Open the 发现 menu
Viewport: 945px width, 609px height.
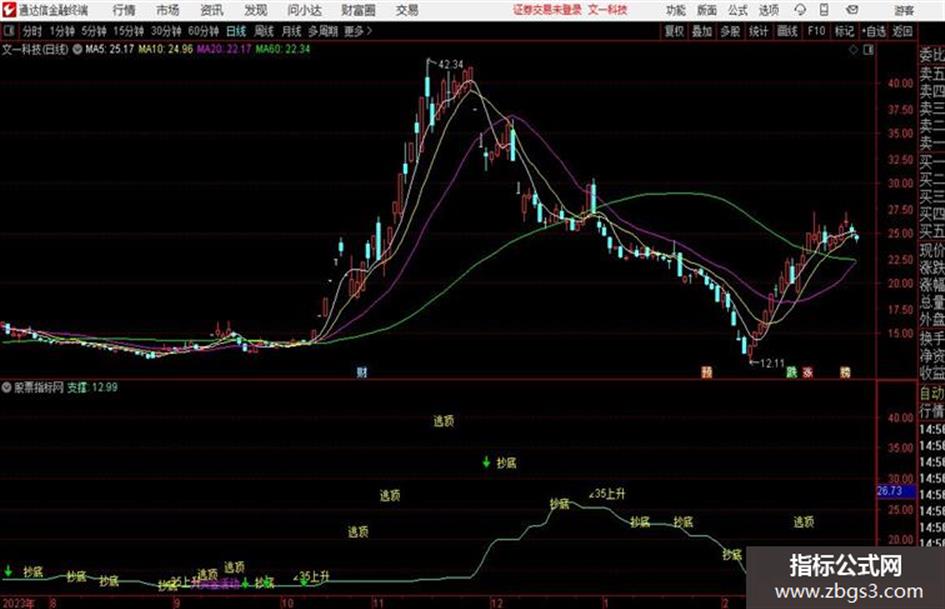[x=256, y=10]
